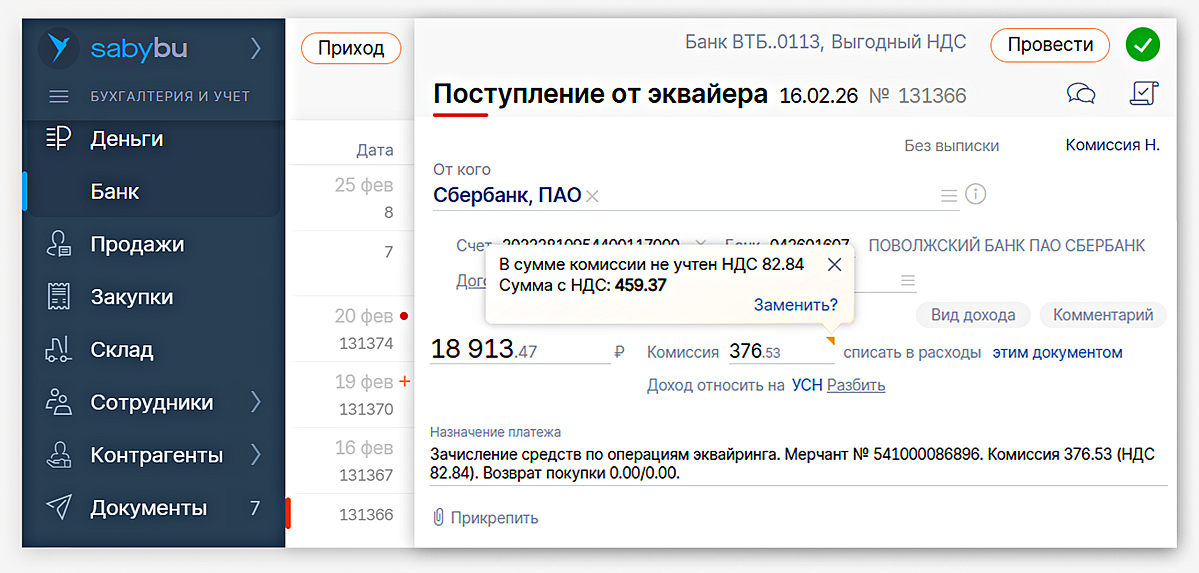Open the document certificate icon
Screen dimensions: 1199x573
click(1142, 94)
